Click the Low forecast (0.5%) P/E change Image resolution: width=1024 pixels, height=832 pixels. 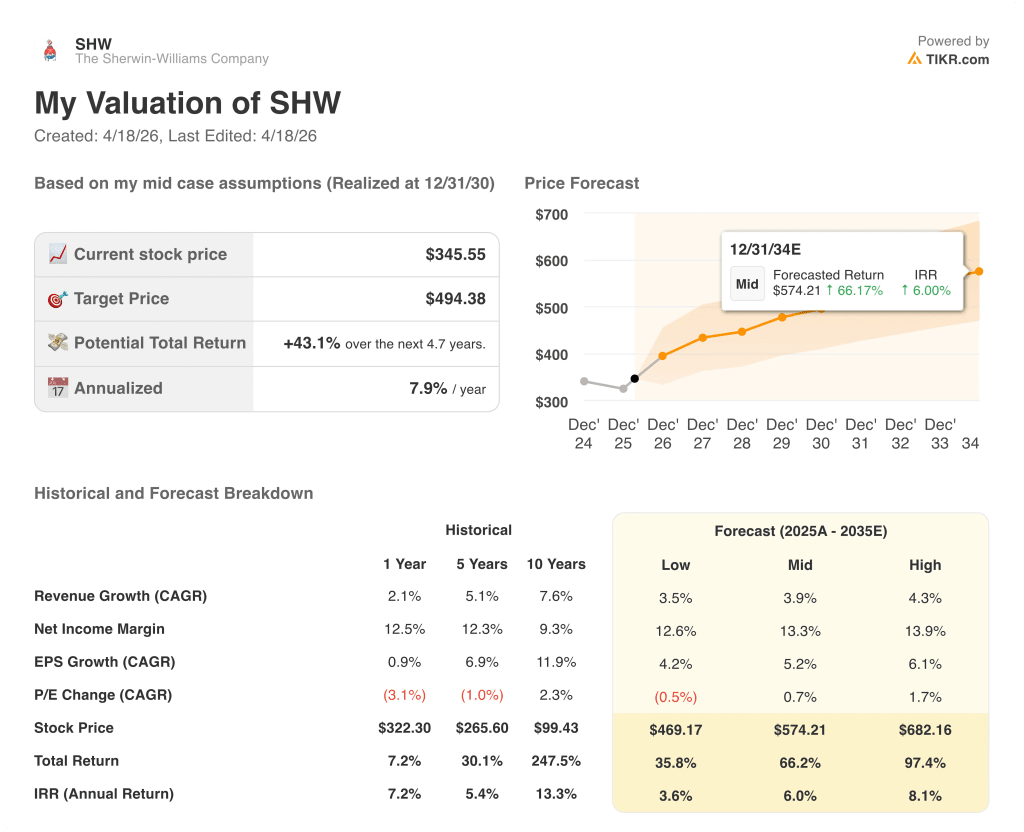click(x=675, y=697)
